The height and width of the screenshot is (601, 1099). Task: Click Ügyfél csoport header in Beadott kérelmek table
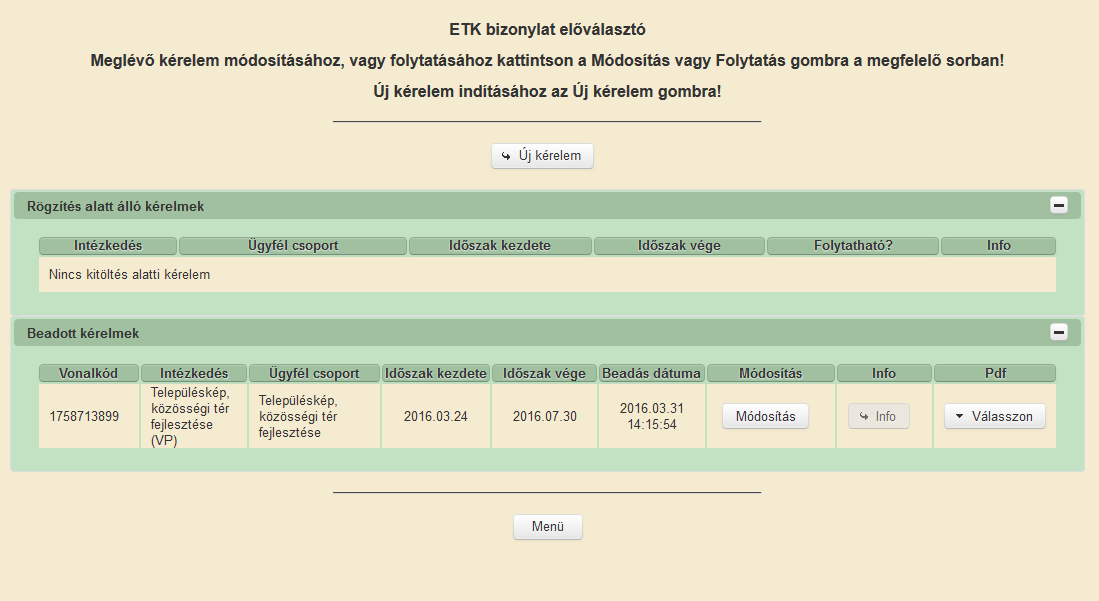click(x=314, y=373)
